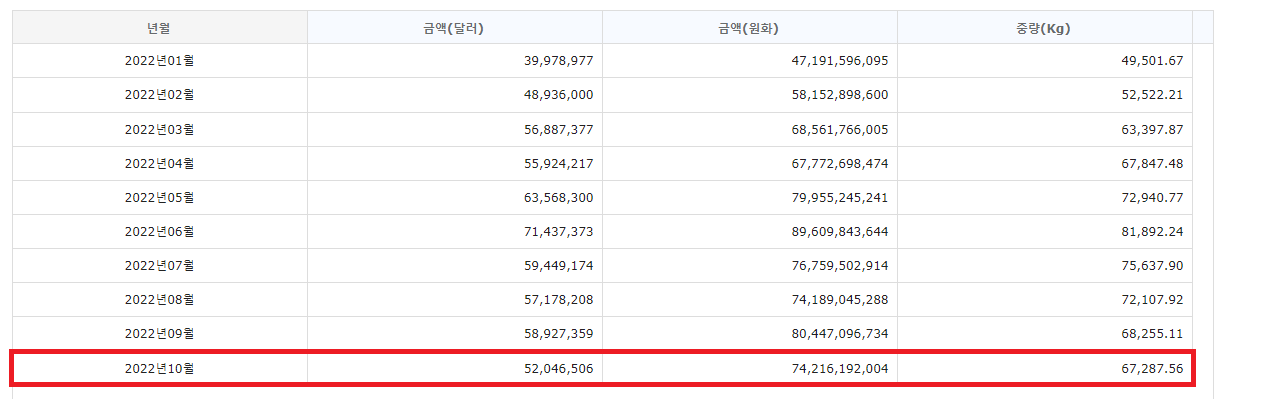The height and width of the screenshot is (399, 1261).
Task: Click dollar amount 48,936,000
Action: [x=558, y=95]
